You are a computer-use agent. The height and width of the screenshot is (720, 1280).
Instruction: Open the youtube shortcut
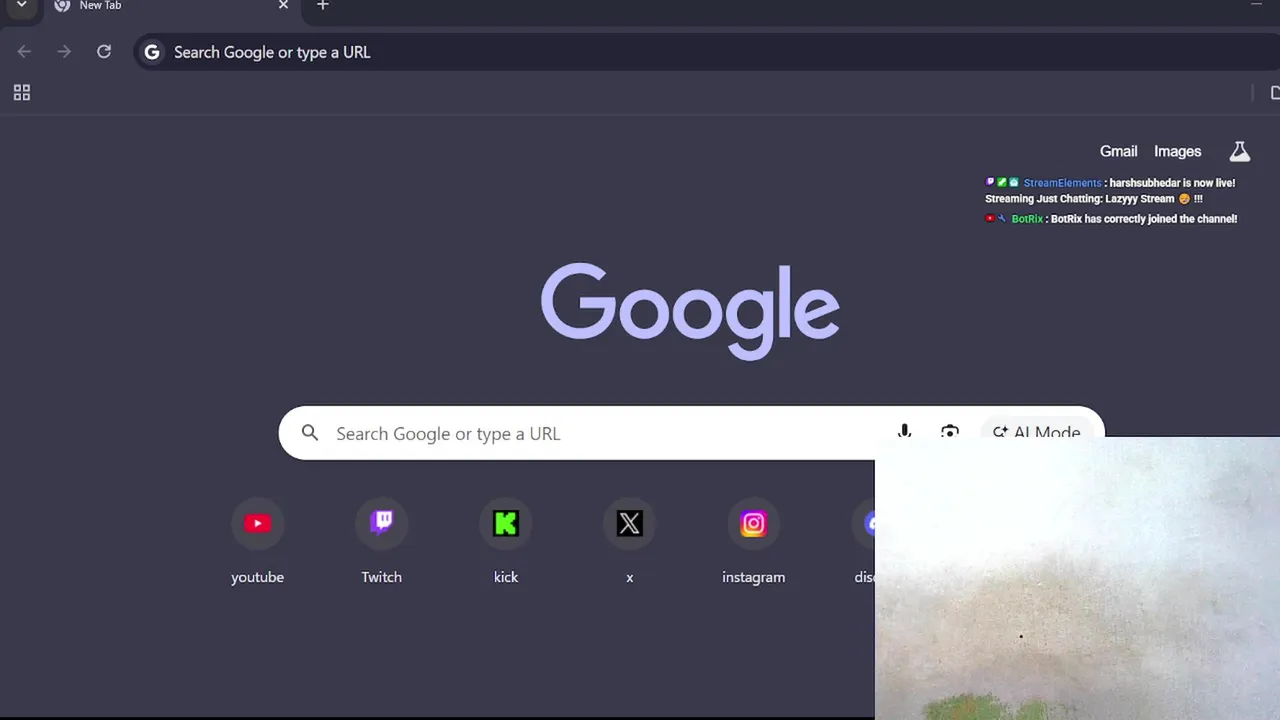(x=257, y=523)
